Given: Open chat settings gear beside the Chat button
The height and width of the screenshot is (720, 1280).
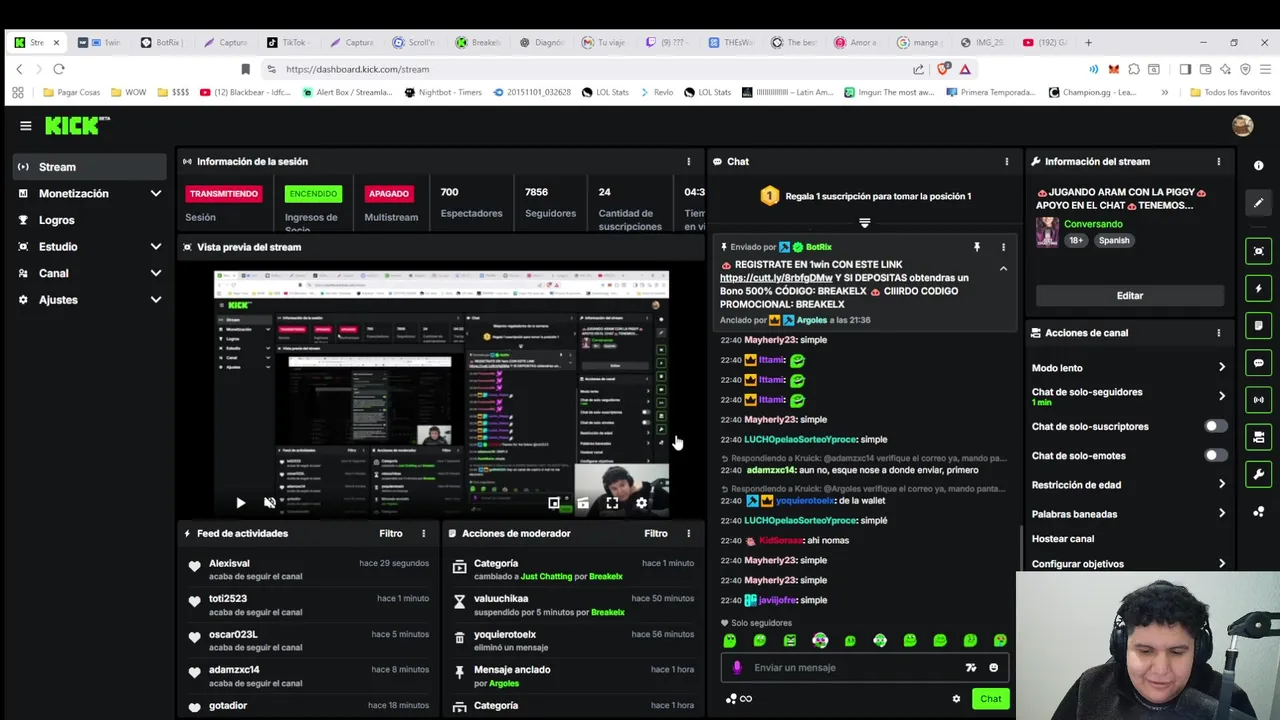Looking at the screenshot, I should (x=956, y=699).
